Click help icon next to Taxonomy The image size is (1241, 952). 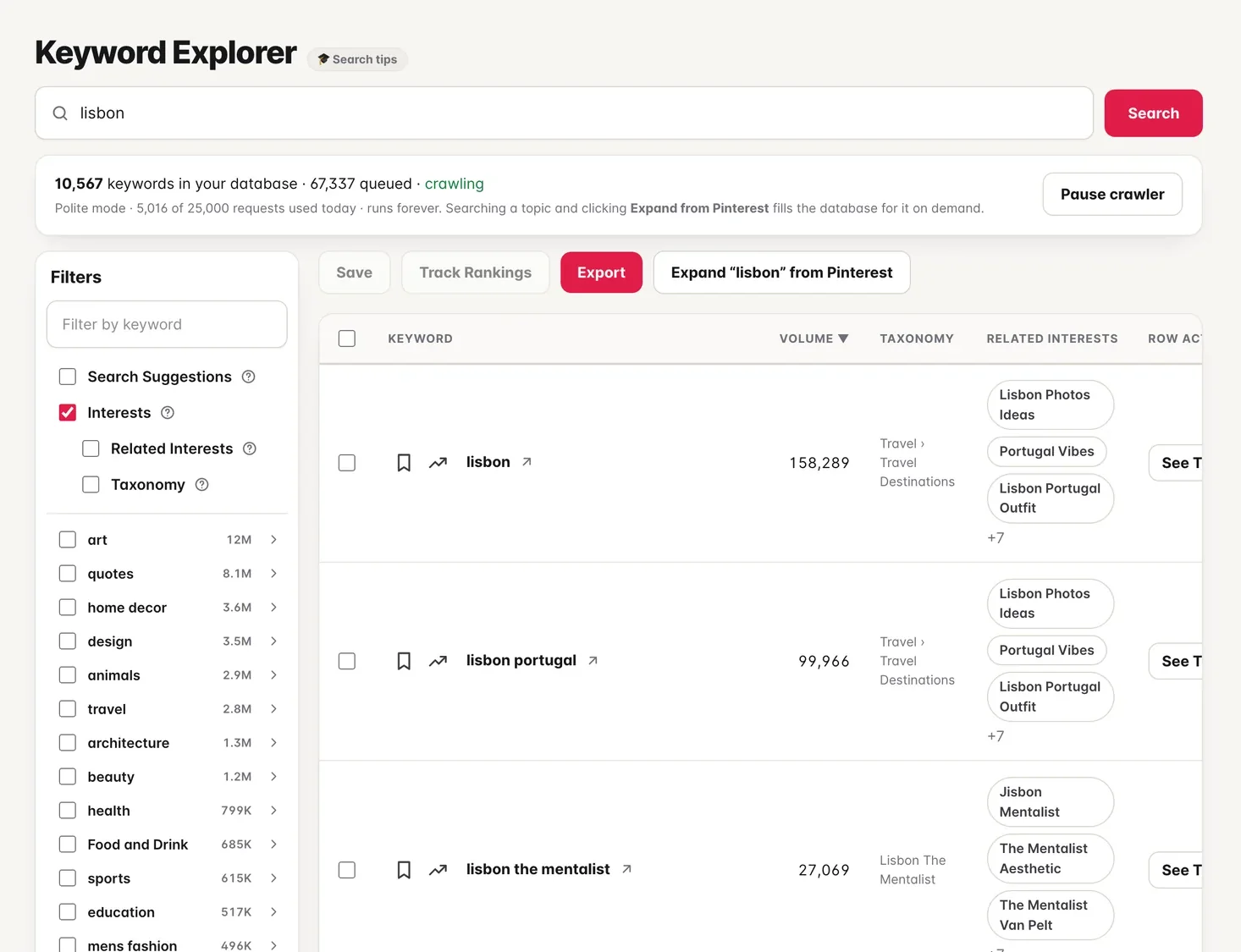(201, 485)
